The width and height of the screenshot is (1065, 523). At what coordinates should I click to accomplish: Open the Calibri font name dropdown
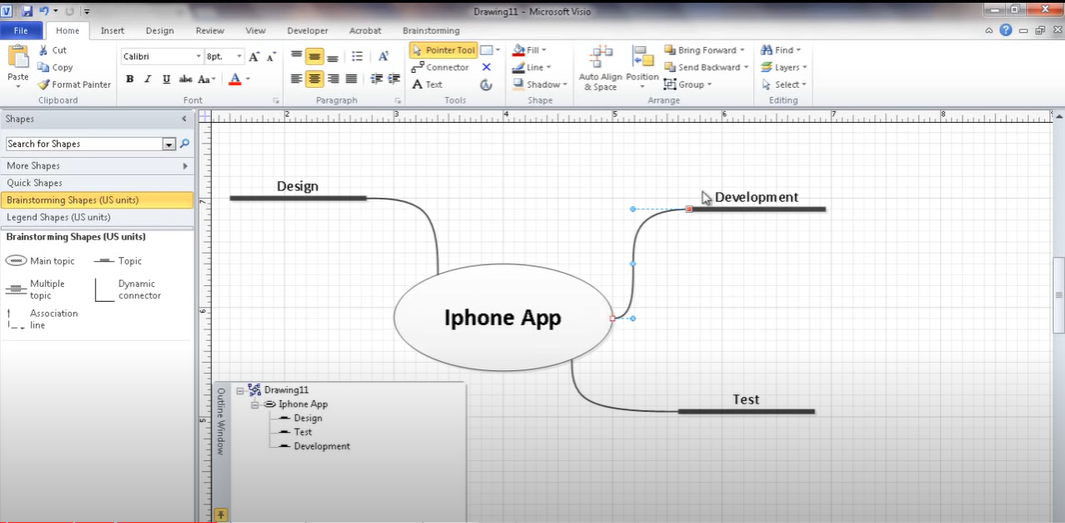click(x=198, y=56)
